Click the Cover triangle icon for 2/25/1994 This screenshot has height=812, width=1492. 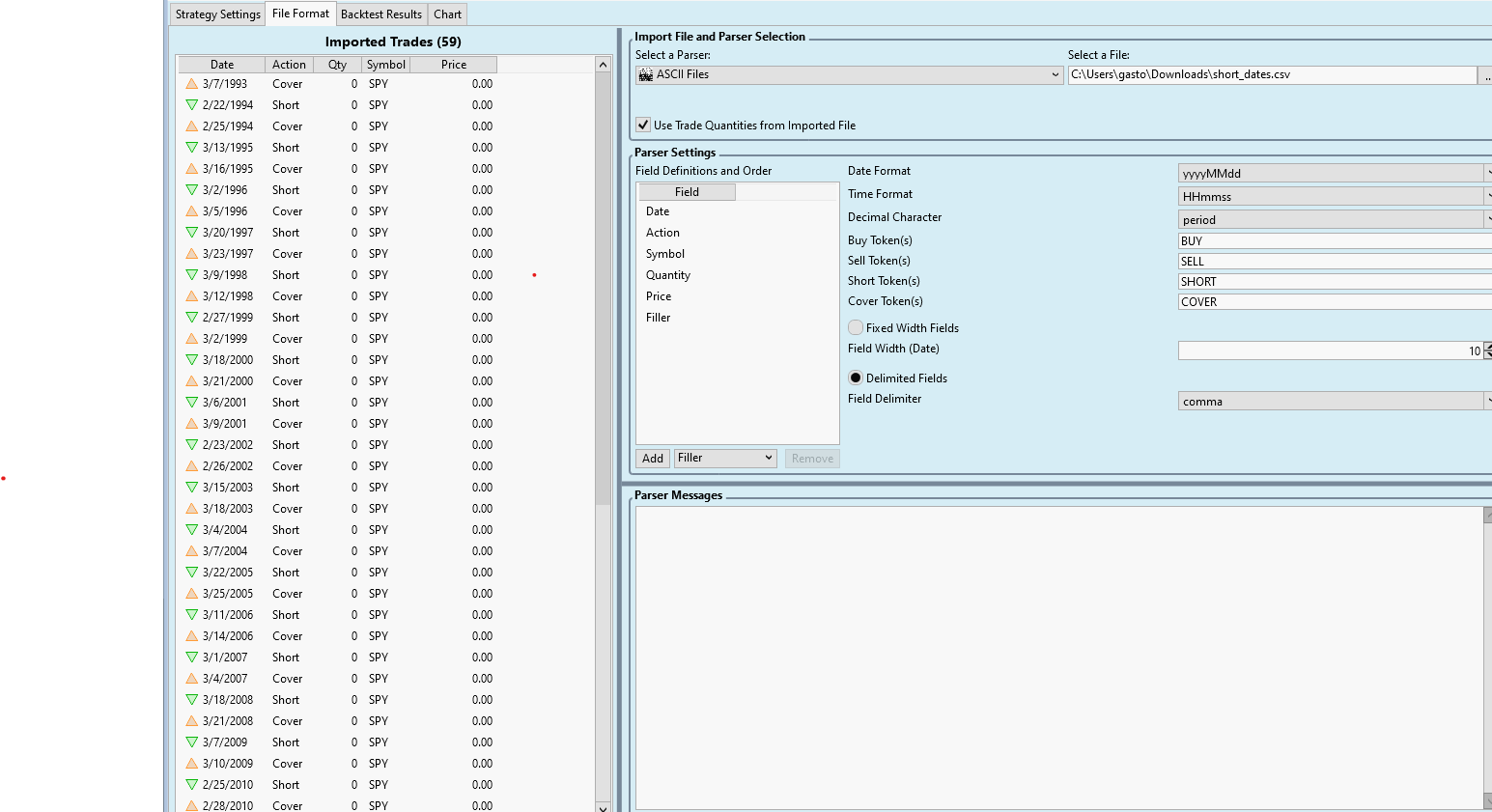[192, 126]
